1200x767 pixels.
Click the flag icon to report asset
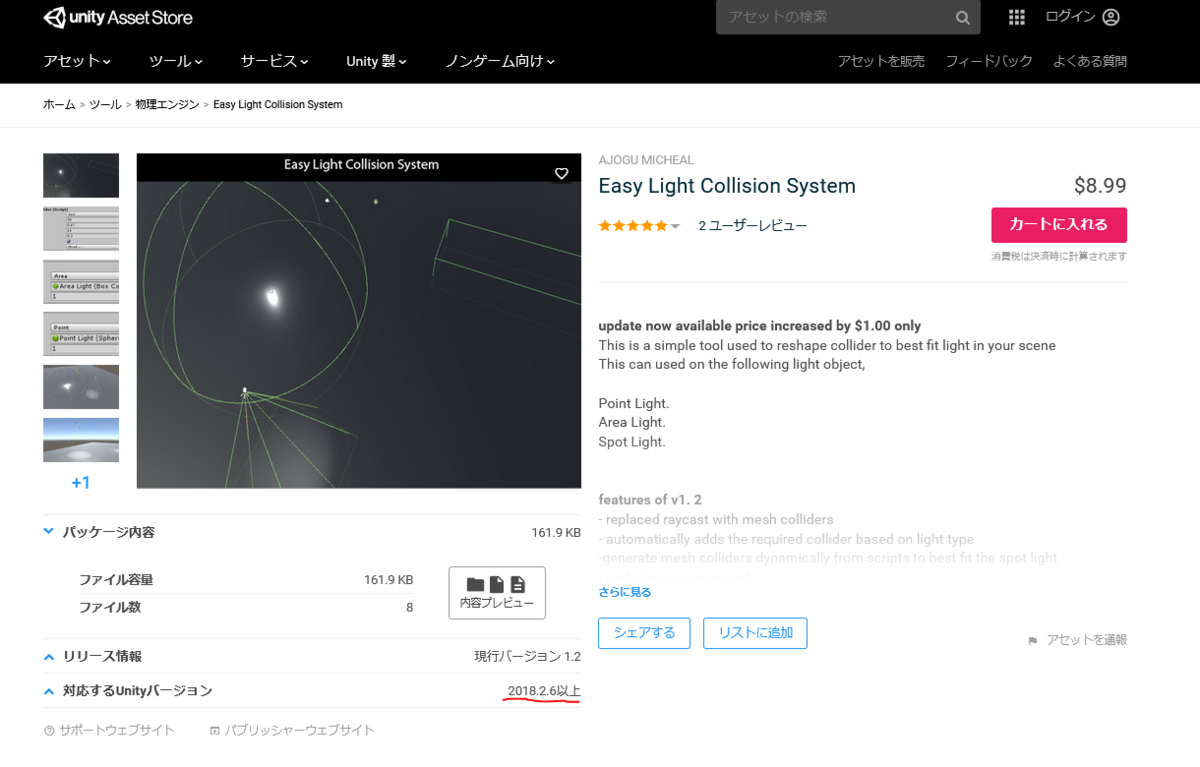(1033, 641)
